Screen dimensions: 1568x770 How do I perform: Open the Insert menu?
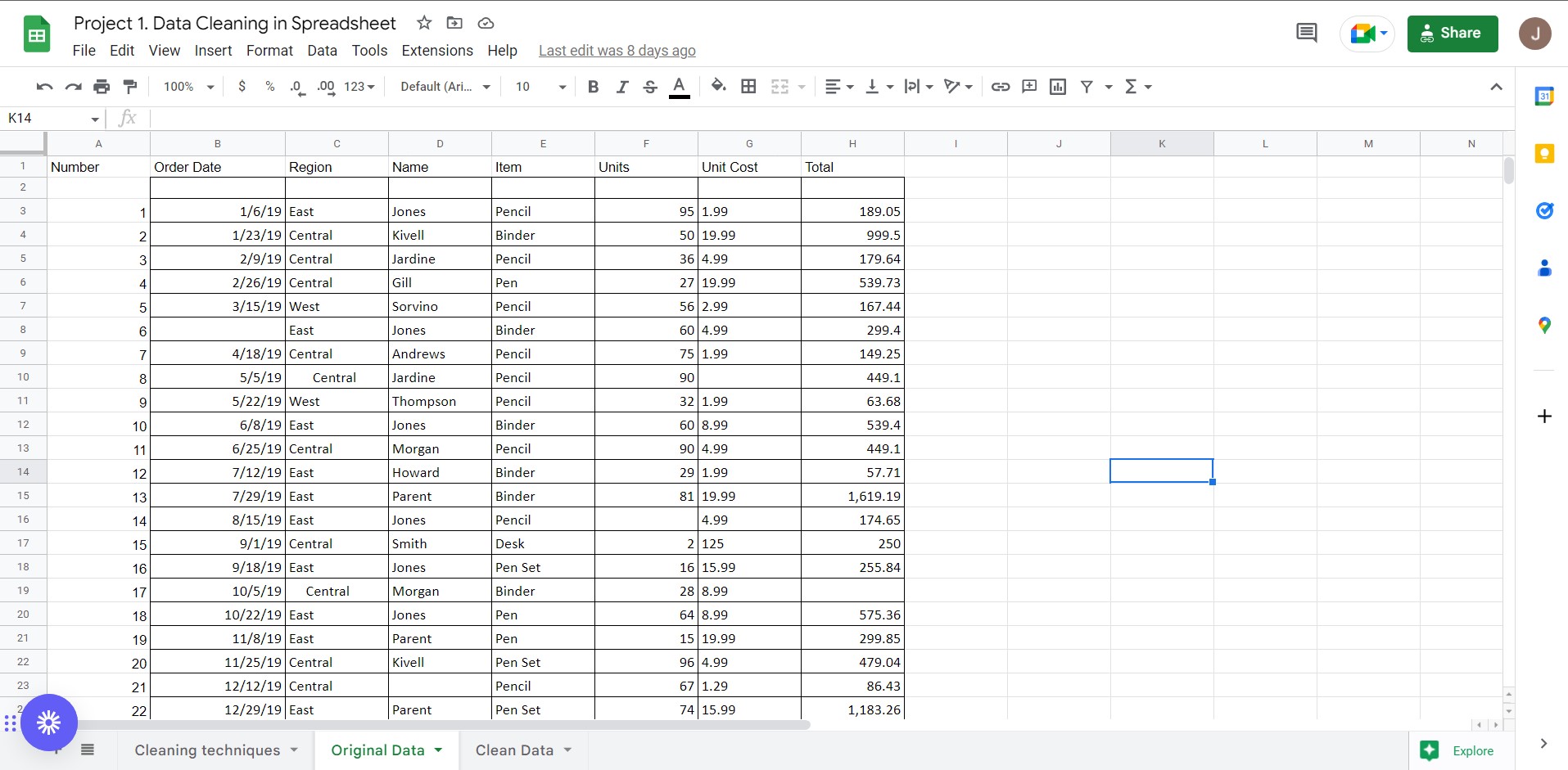214,51
